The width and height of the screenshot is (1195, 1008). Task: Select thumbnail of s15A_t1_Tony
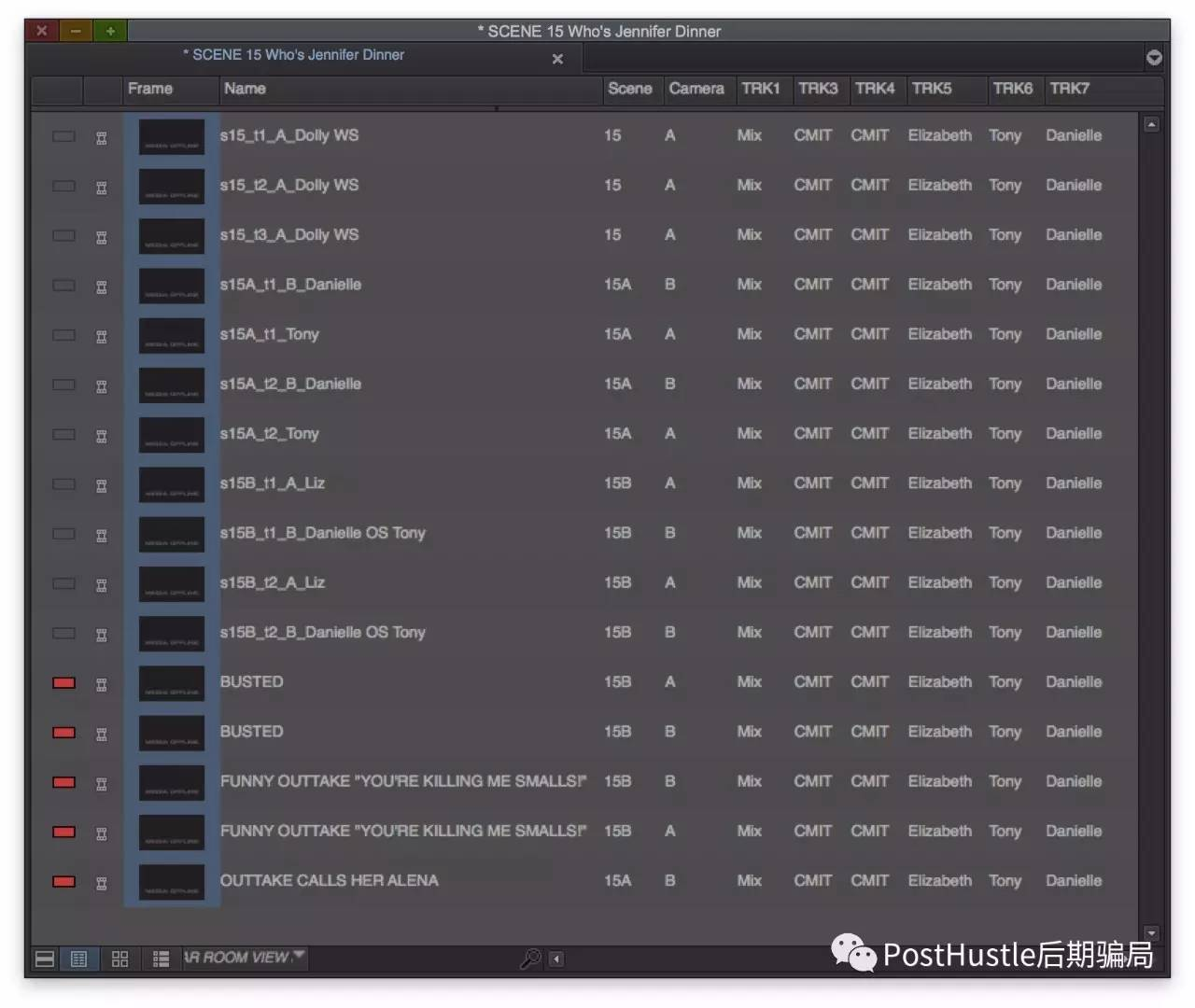pyautogui.click(x=172, y=336)
